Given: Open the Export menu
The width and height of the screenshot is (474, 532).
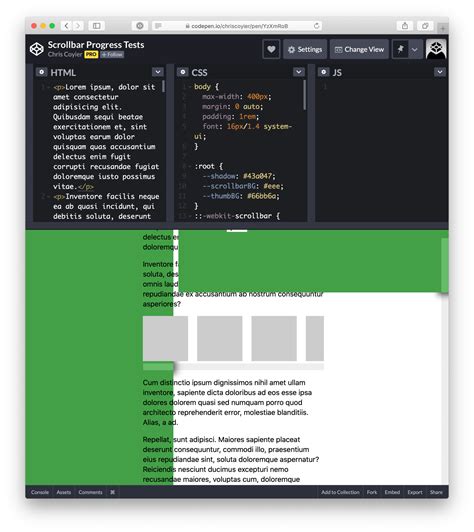Looking at the screenshot, I should pyautogui.click(x=415, y=492).
